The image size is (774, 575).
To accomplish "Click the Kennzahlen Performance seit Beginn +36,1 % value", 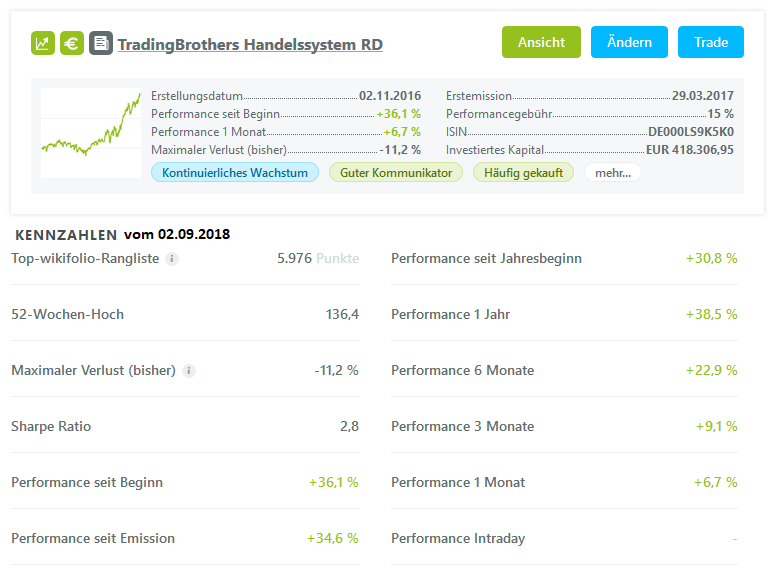I will coord(334,482).
